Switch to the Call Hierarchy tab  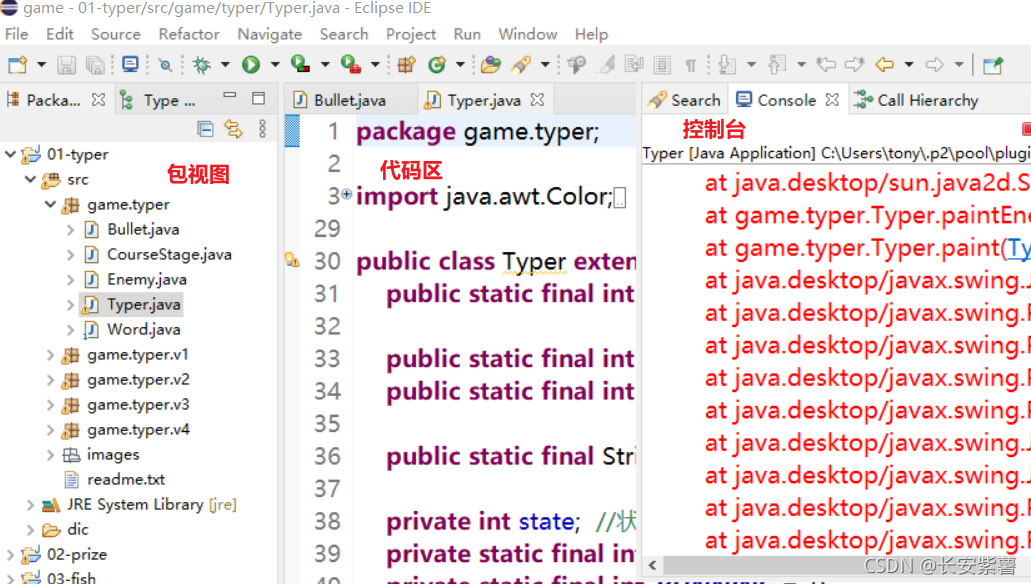(916, 100)
